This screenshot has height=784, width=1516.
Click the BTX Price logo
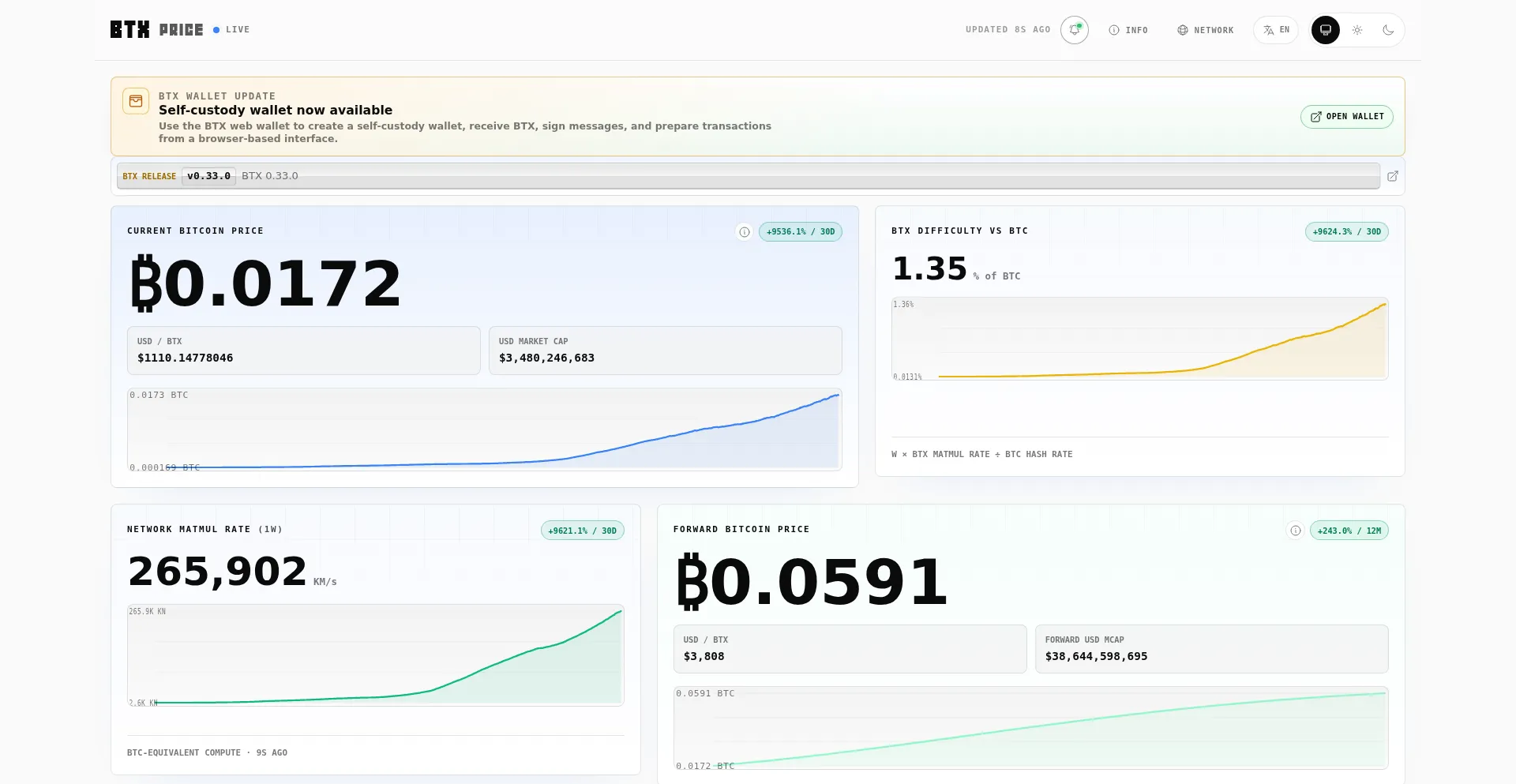tap(156, 30)
